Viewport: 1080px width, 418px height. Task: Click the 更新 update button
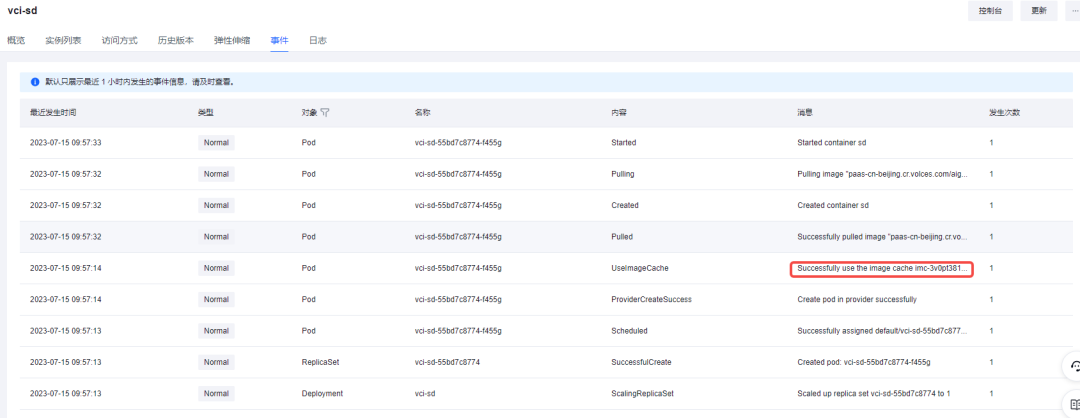tap(1039, 11)
